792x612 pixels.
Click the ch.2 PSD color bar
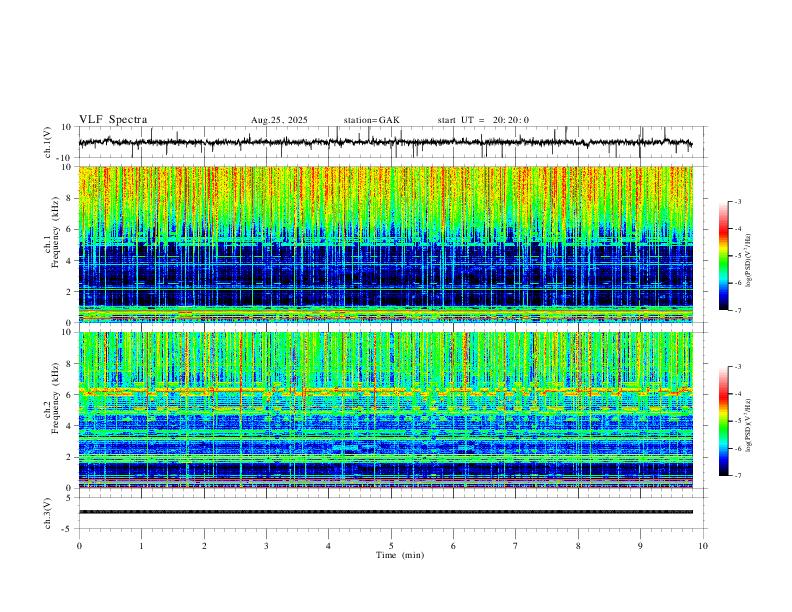click(723, 421)
